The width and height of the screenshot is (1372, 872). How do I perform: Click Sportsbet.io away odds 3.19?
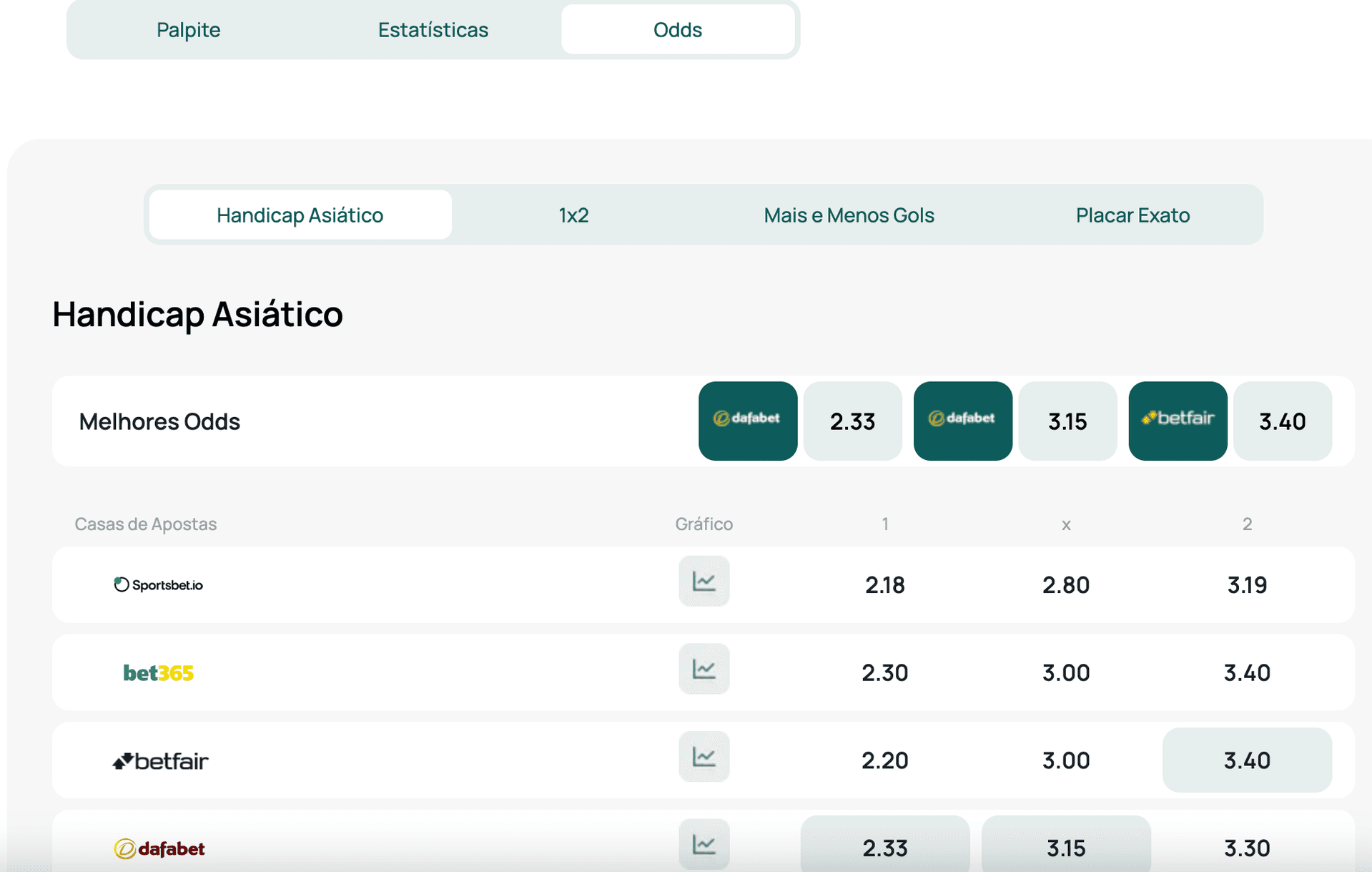1248,584
